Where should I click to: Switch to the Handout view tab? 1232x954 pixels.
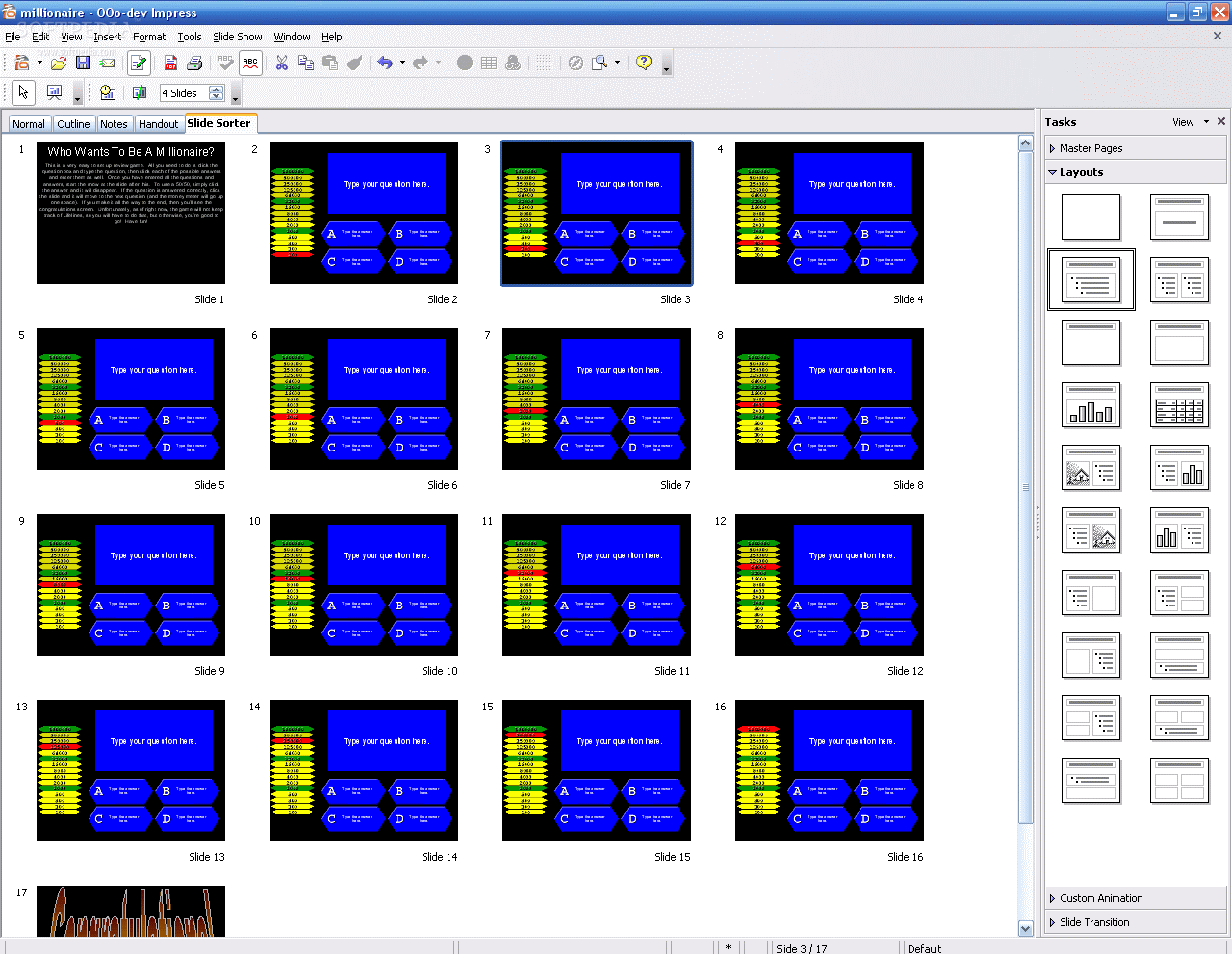coord(159,124)
